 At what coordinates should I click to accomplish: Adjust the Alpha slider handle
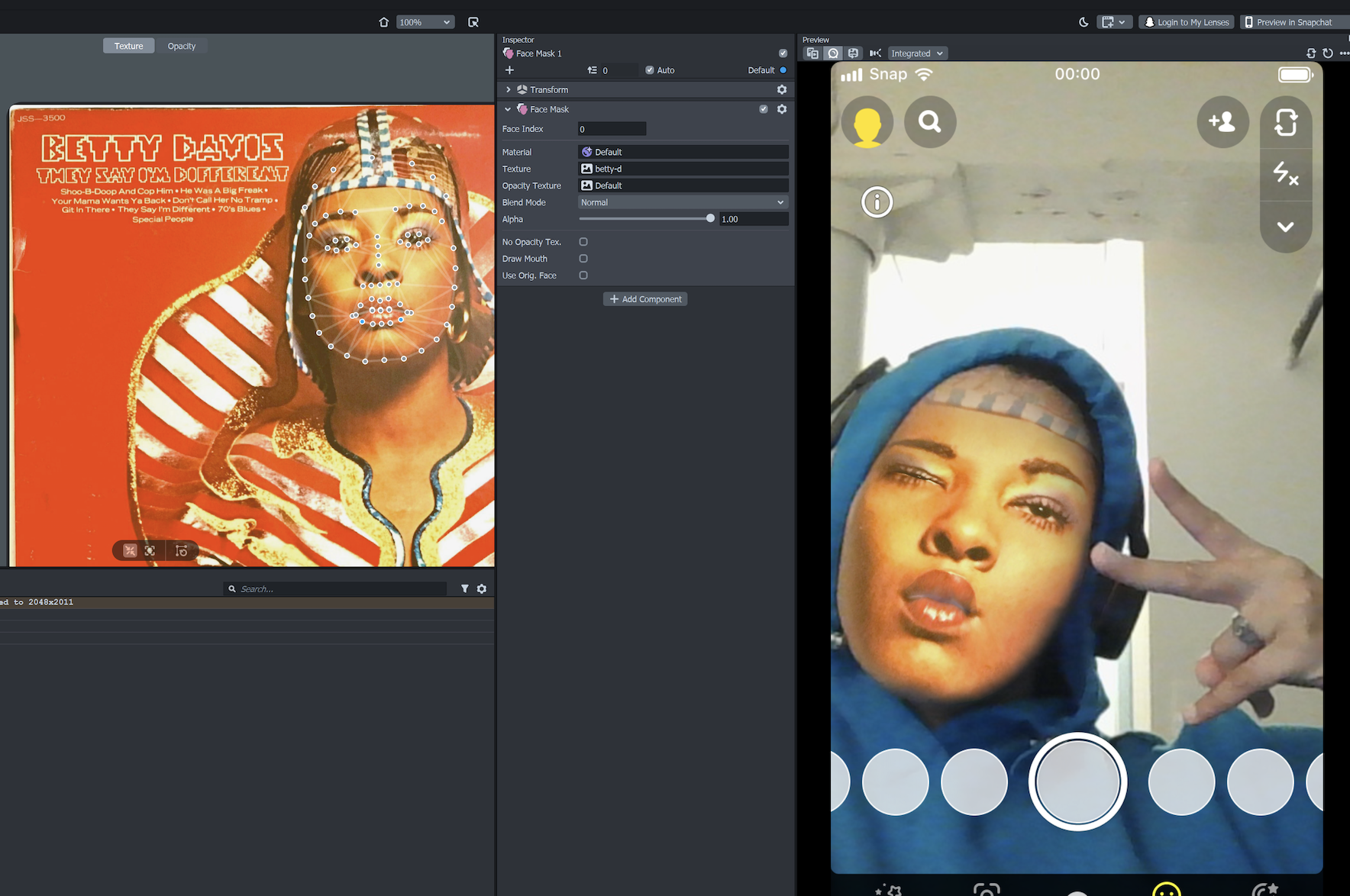click(x=710, y=218)
